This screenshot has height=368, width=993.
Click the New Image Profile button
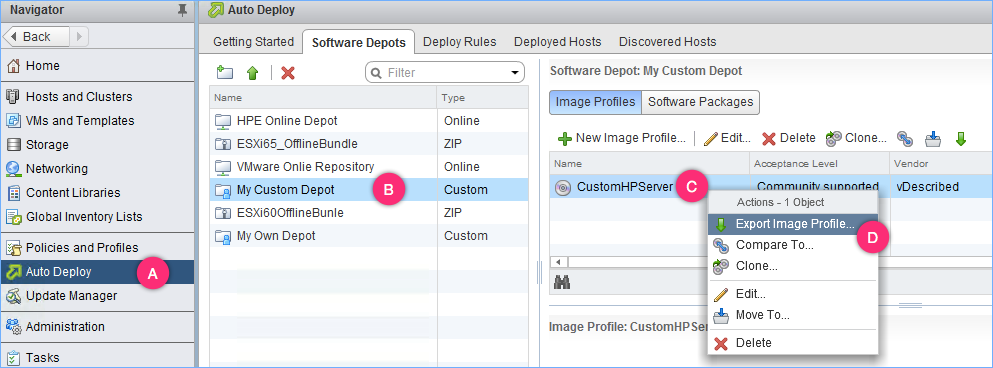[x=622, y=138]
